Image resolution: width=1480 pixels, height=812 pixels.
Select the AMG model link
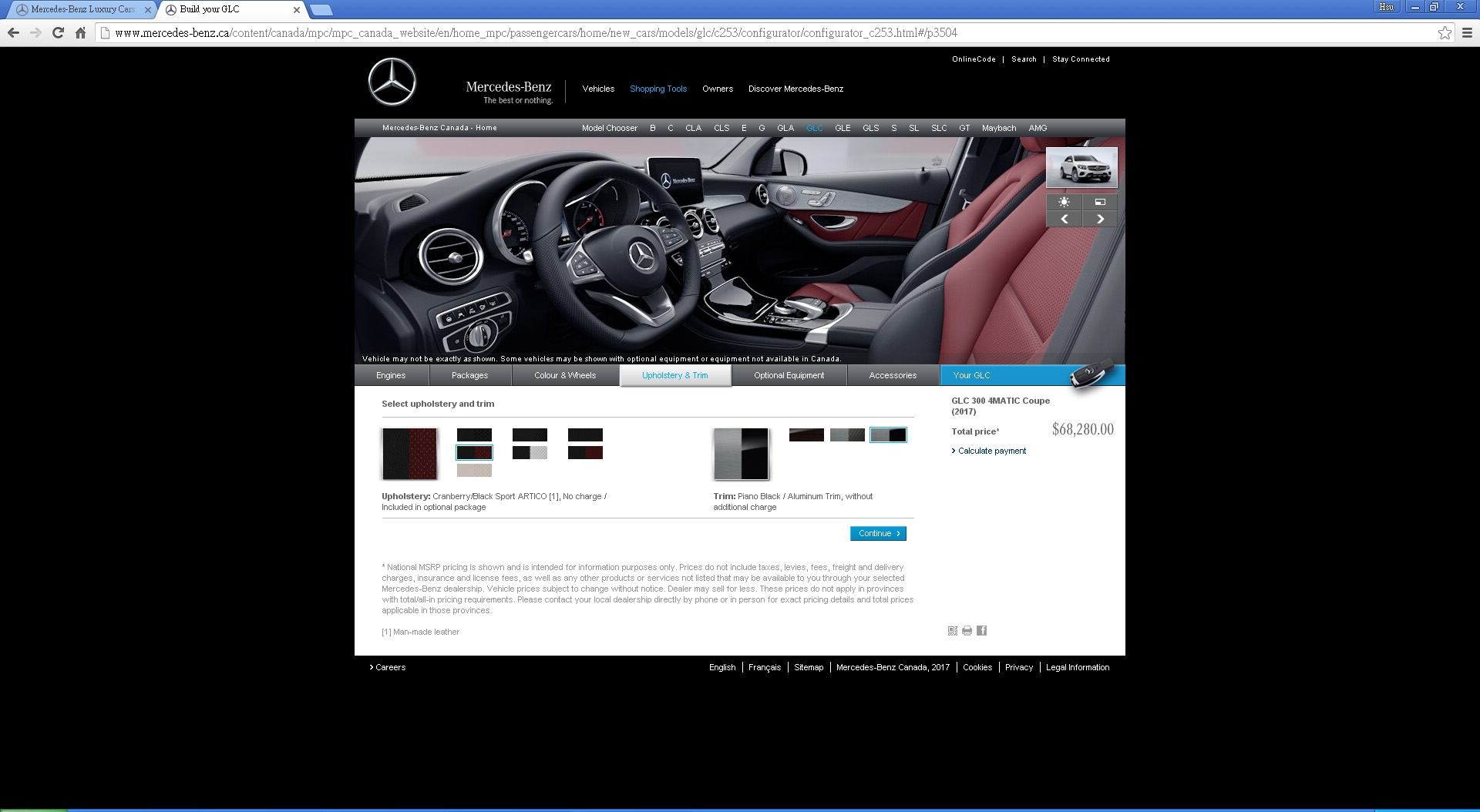pos(1038,128)
